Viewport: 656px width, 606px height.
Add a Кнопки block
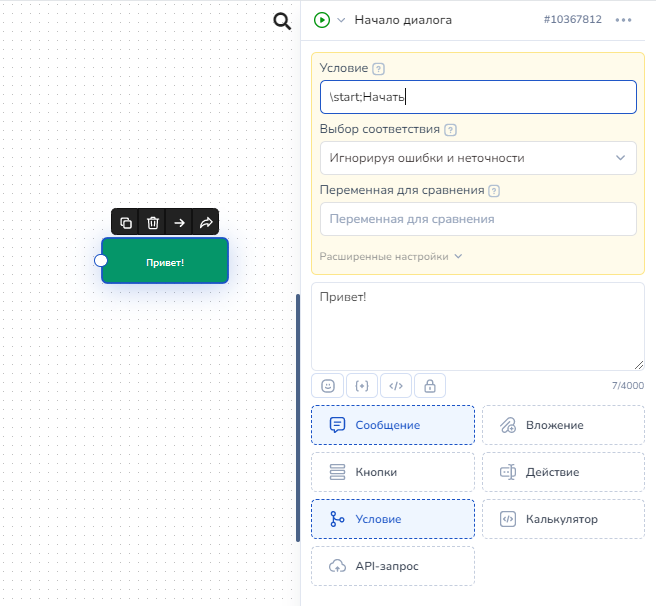click(x=393, y=472)
